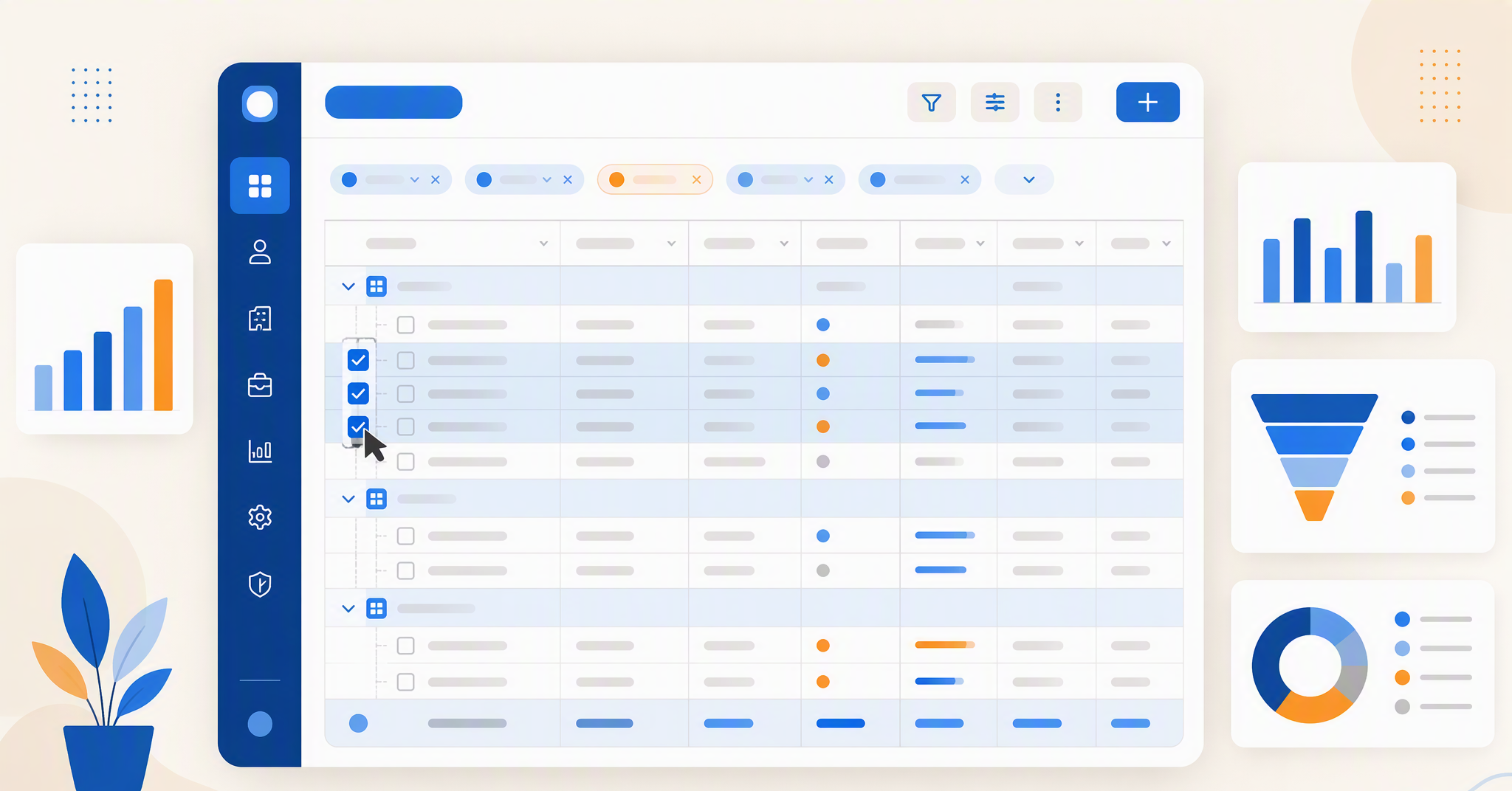Open the settings gear icon in sidebar
The image size is (1512, 791).
click(x=260, y=517)
